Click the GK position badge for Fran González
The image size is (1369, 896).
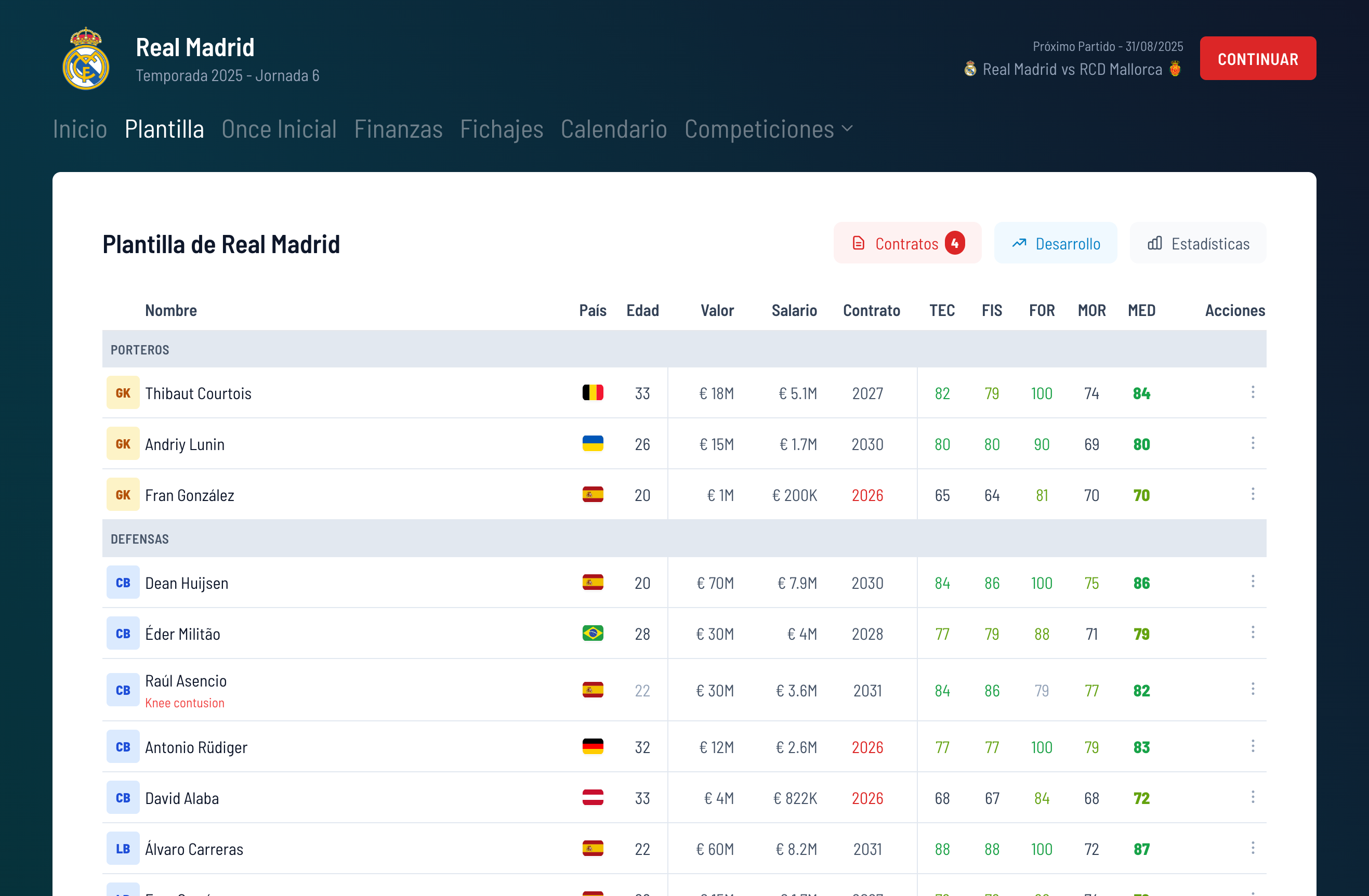pos(123,495)
